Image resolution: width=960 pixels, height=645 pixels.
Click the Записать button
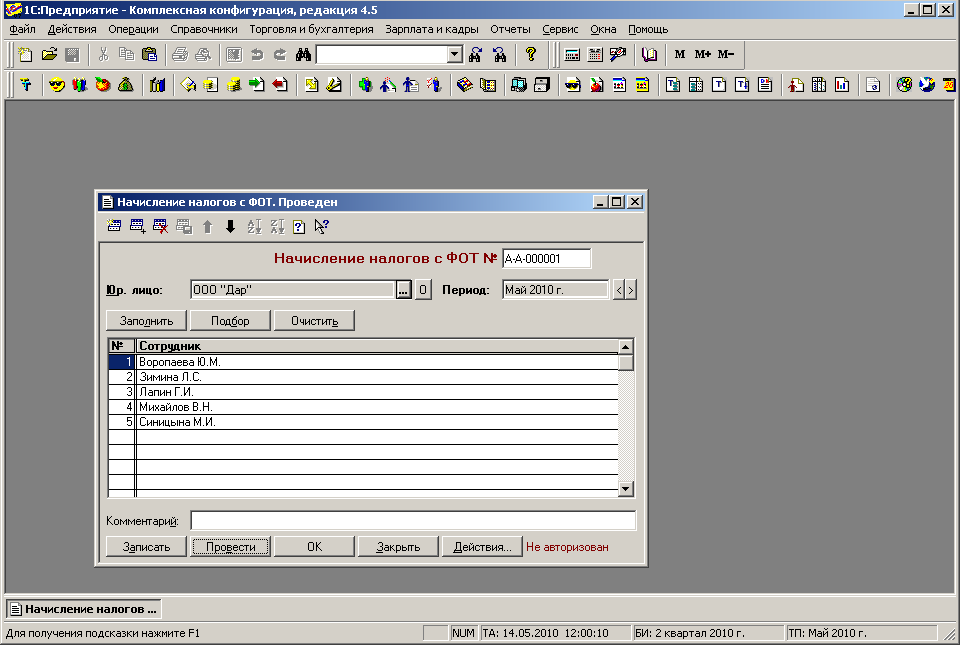pos(146,547)
